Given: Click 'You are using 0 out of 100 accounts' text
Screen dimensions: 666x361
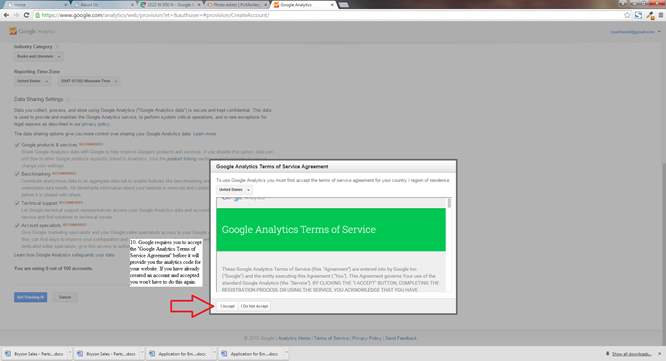Looking at the screenshot, I should tap(53, 268).
